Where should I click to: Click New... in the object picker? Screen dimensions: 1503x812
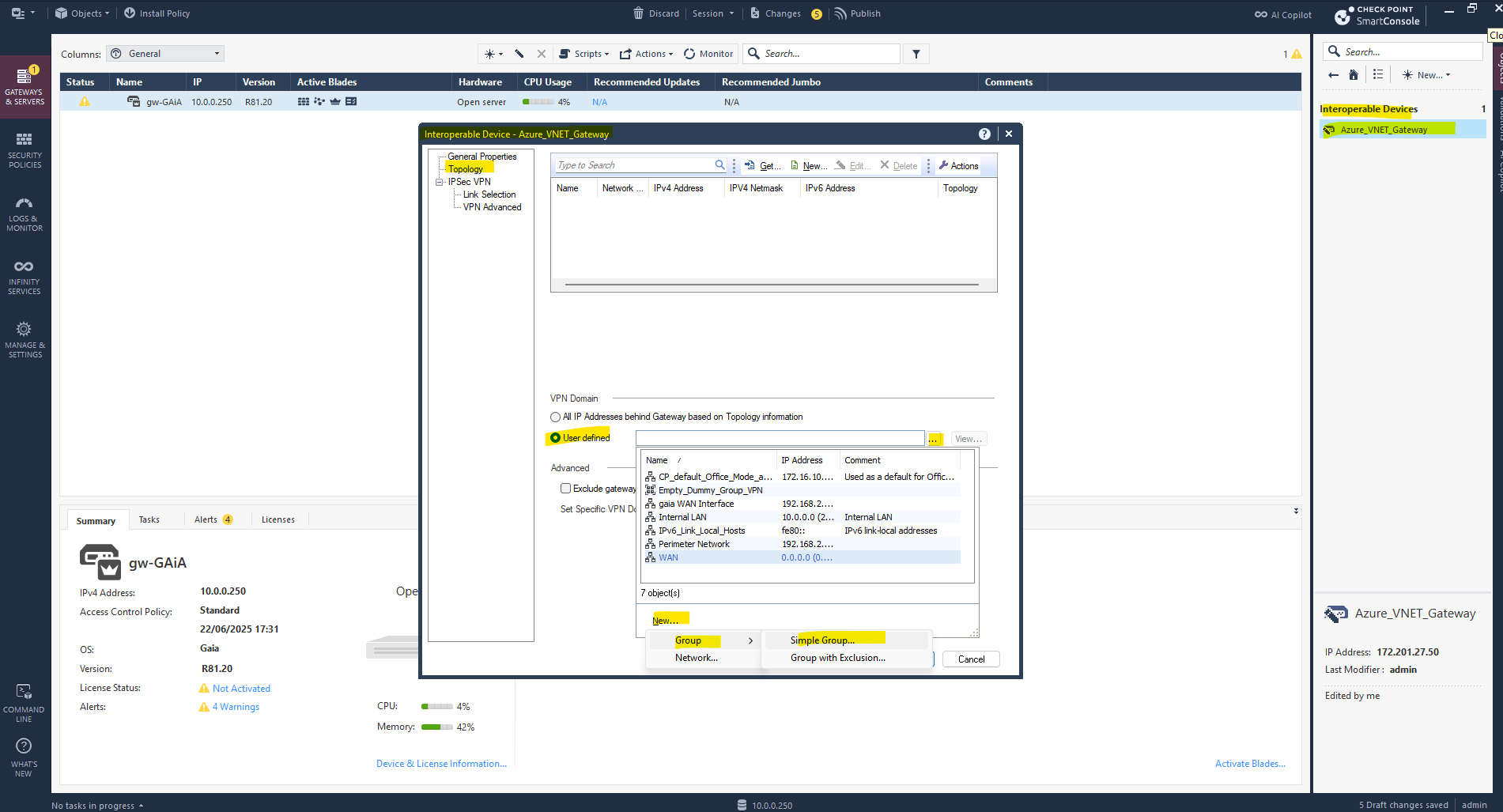point(665,621)
